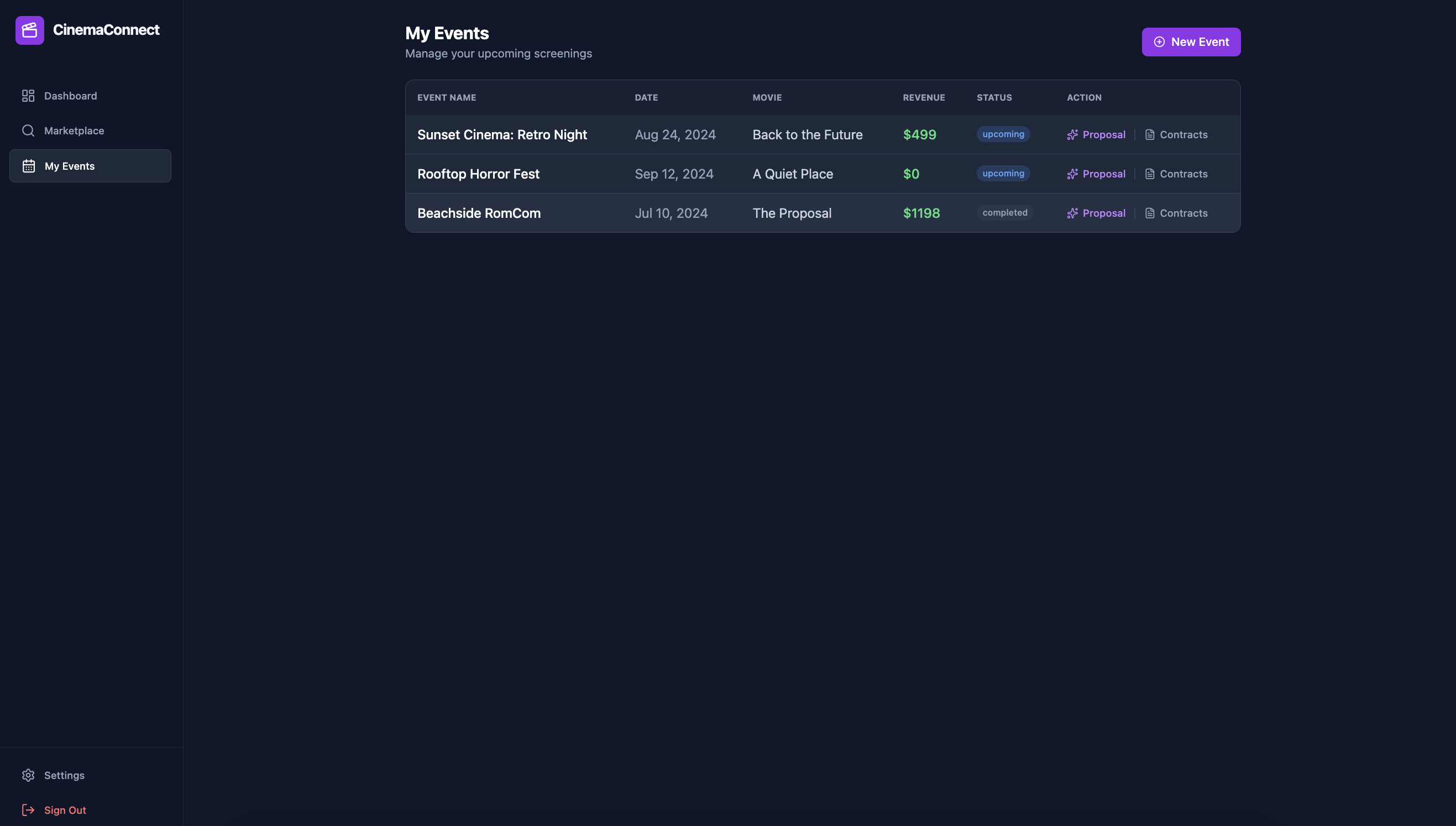1456x826 pixels.
Task: Click the completed status badge
Action: click(1004, 213)
